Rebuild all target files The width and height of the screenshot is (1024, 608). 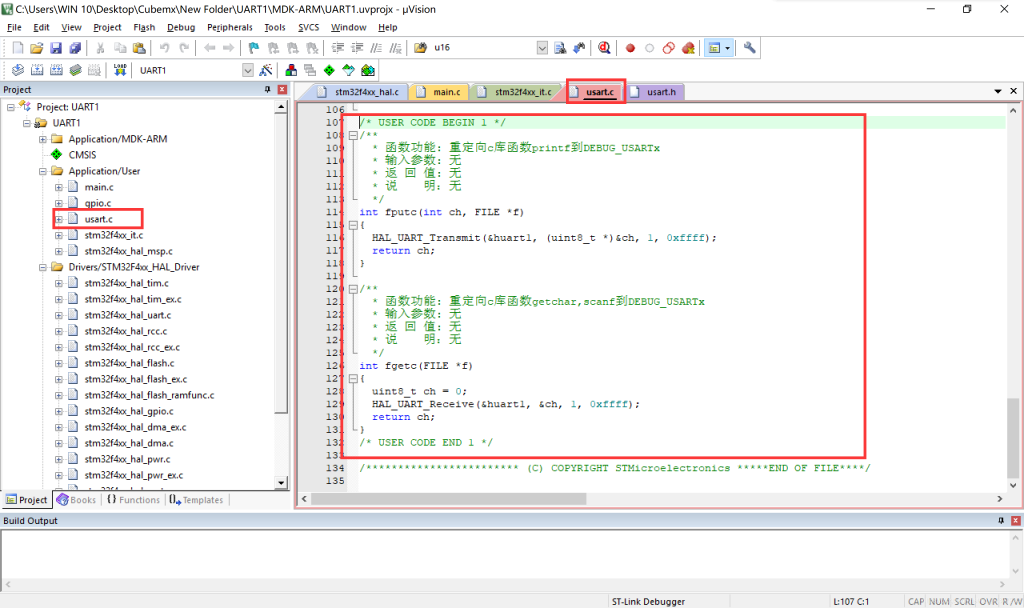[55, 69]
